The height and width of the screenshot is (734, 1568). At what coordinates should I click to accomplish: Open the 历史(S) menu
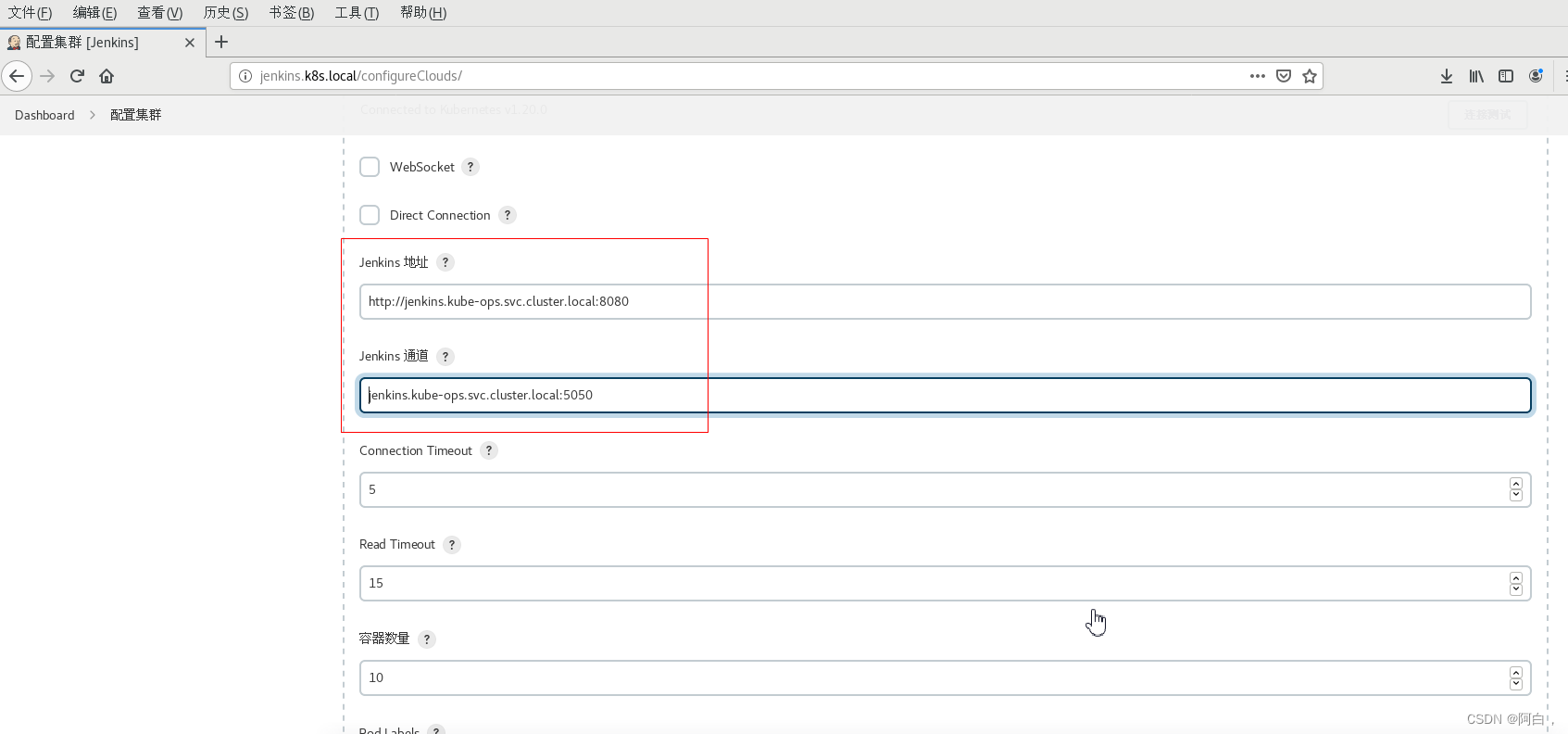(226, 13)
